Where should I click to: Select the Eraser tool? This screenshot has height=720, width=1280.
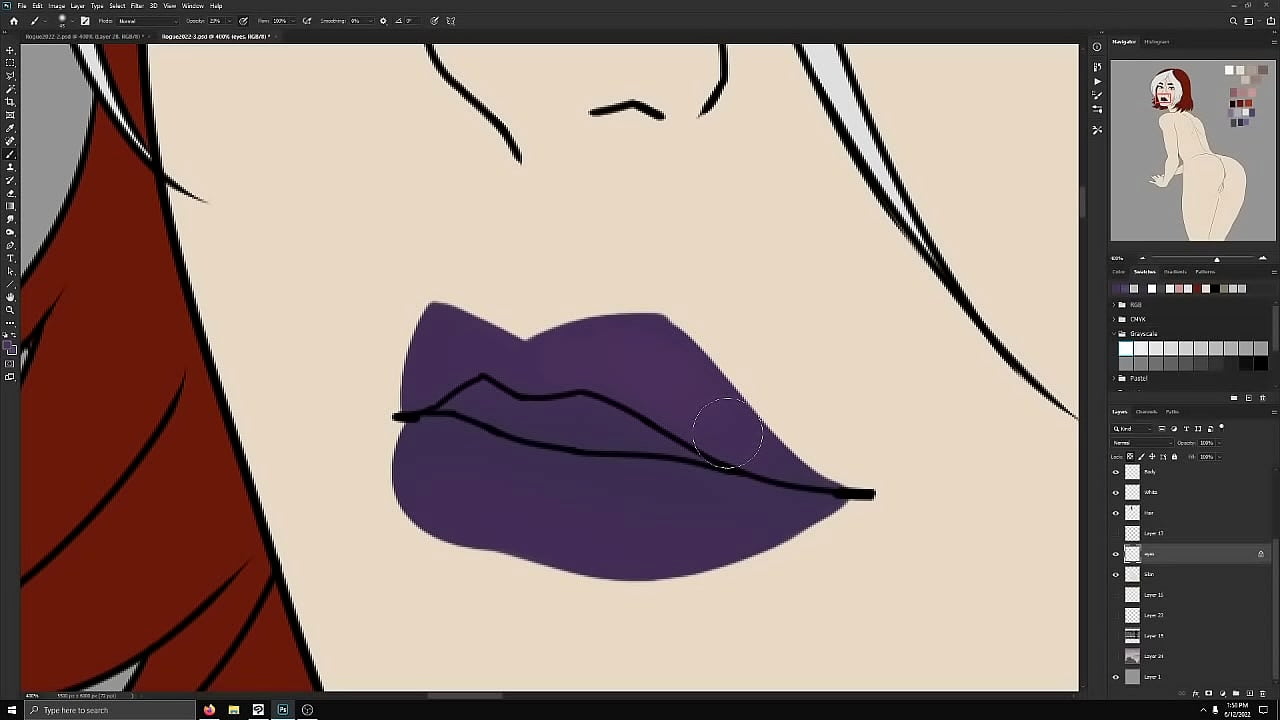coord(10,192)
